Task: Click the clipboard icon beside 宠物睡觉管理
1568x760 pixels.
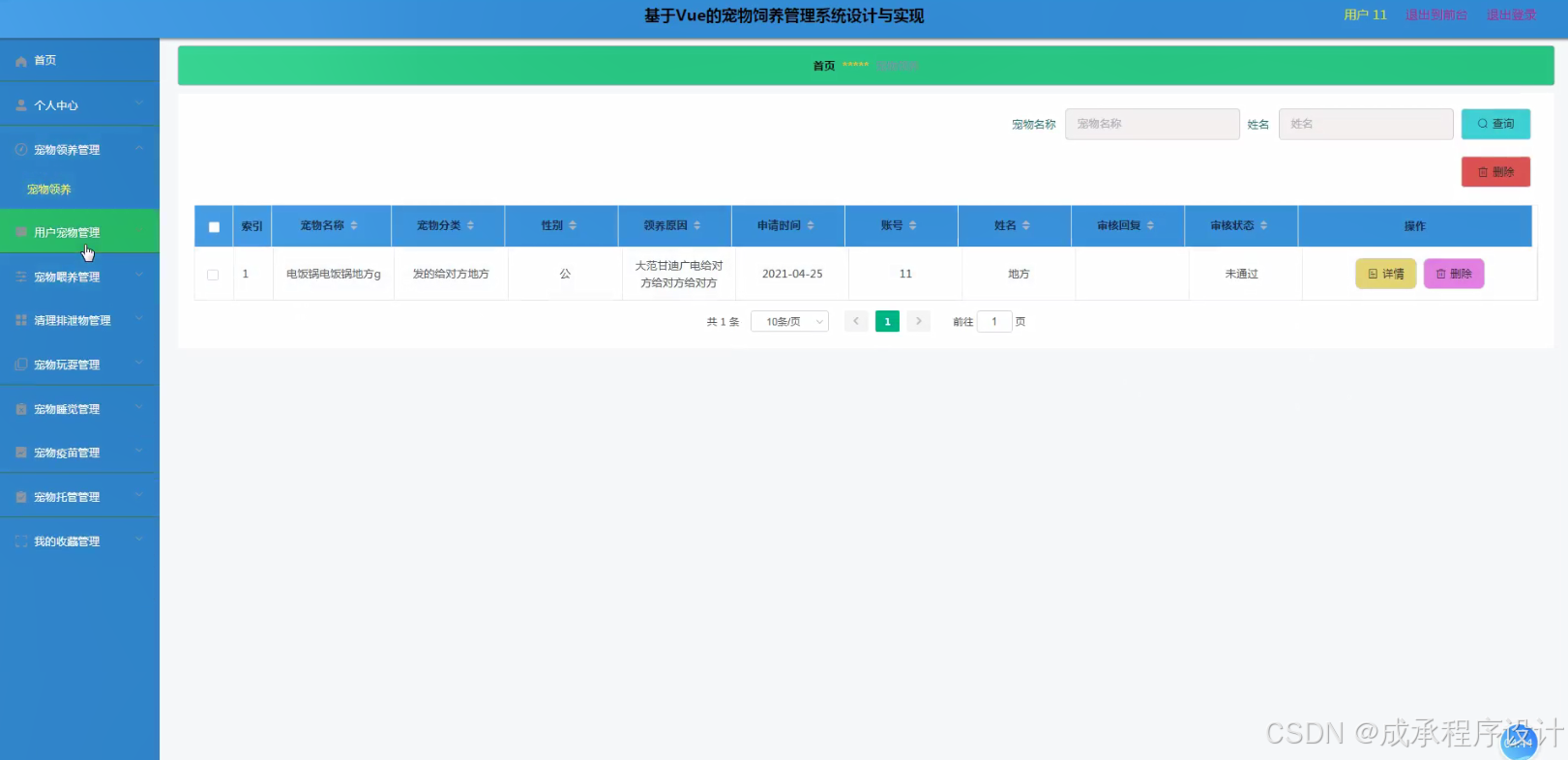Action: 21,409
